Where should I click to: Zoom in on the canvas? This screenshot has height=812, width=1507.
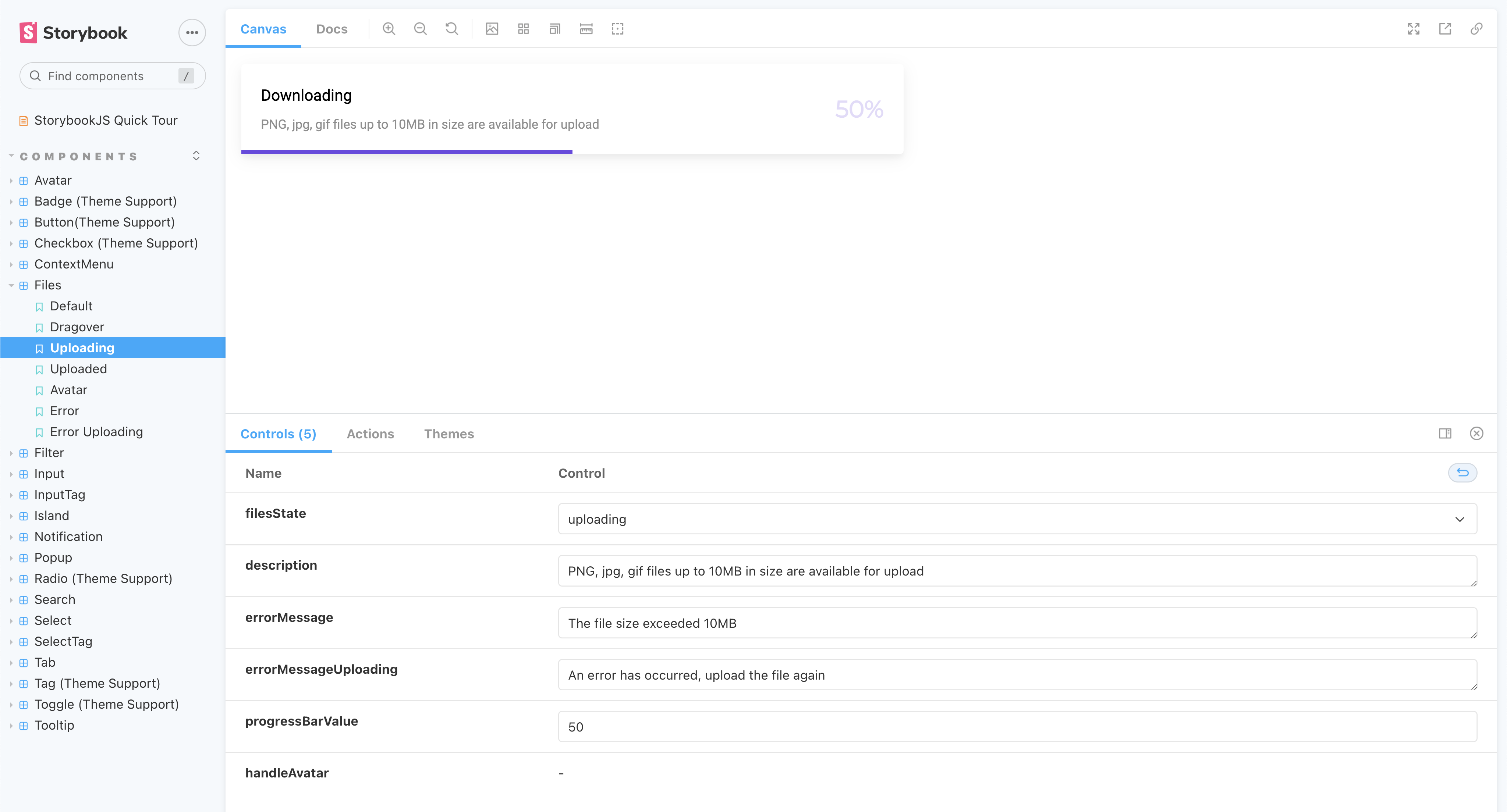[389, 28]
